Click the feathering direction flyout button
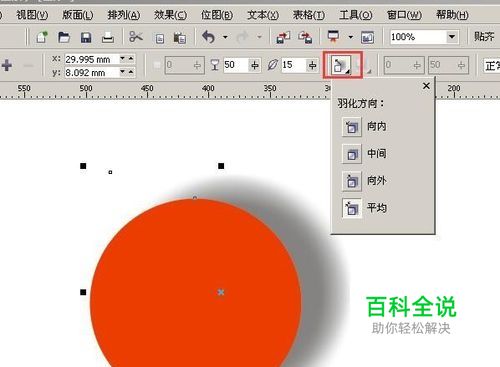The image size is (500, 367). click(342, 65)
